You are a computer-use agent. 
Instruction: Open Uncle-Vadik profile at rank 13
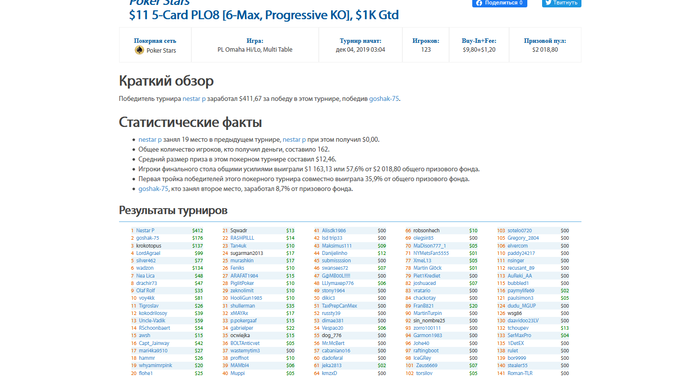click(x=152, y=321)
